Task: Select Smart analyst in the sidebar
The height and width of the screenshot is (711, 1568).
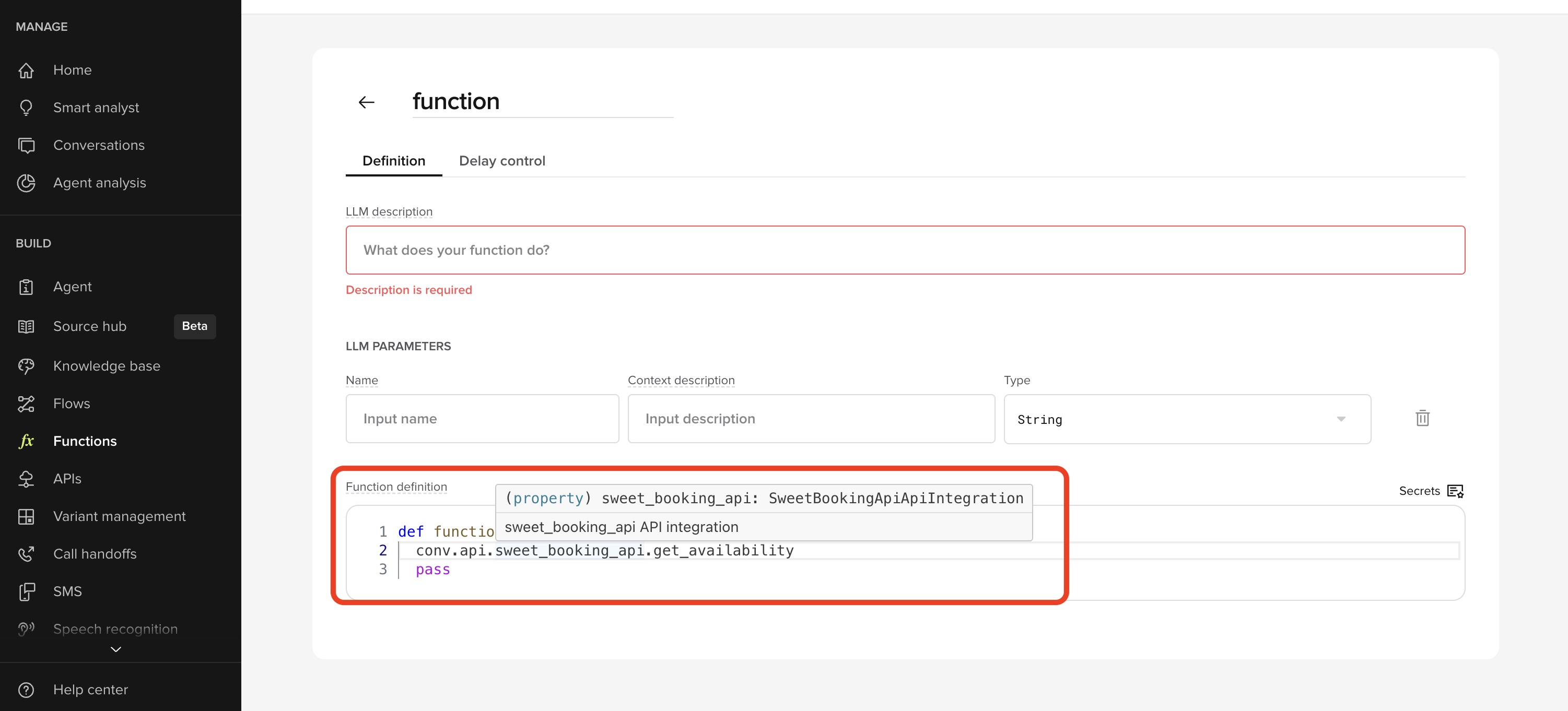Action: (x=96, y=108)
